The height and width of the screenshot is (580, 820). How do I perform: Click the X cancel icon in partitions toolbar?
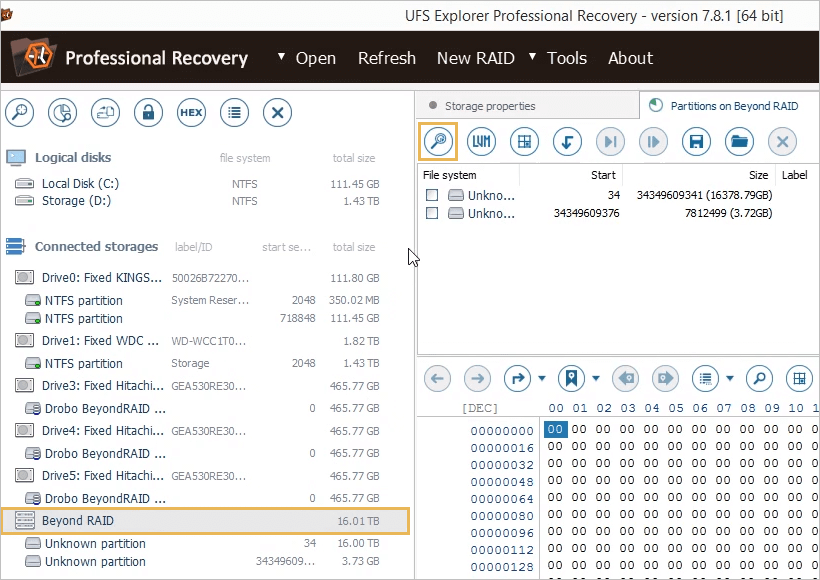[x=782, y=141]
